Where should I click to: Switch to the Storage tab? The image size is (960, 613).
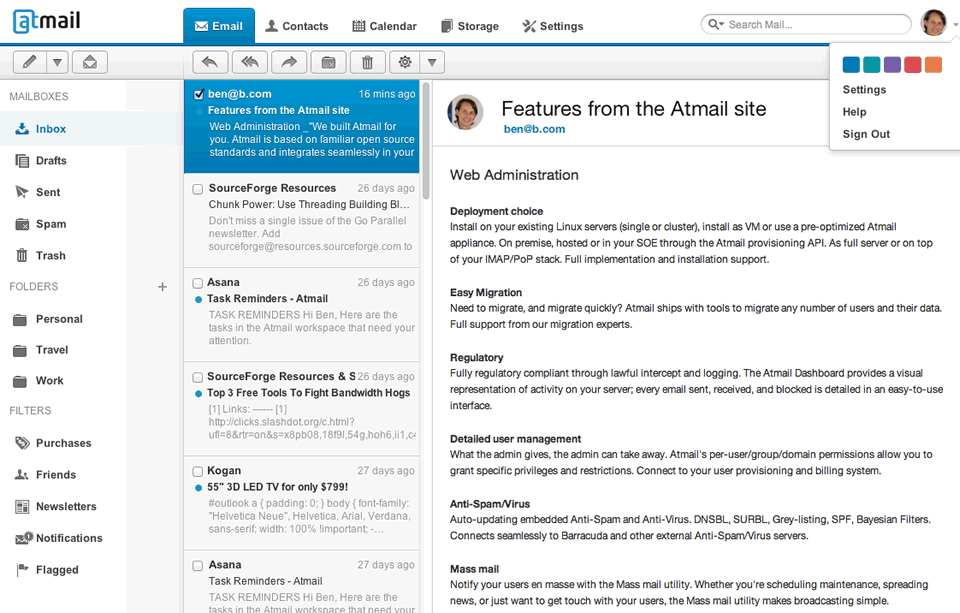pyautogui.click(x=470, y=26)
